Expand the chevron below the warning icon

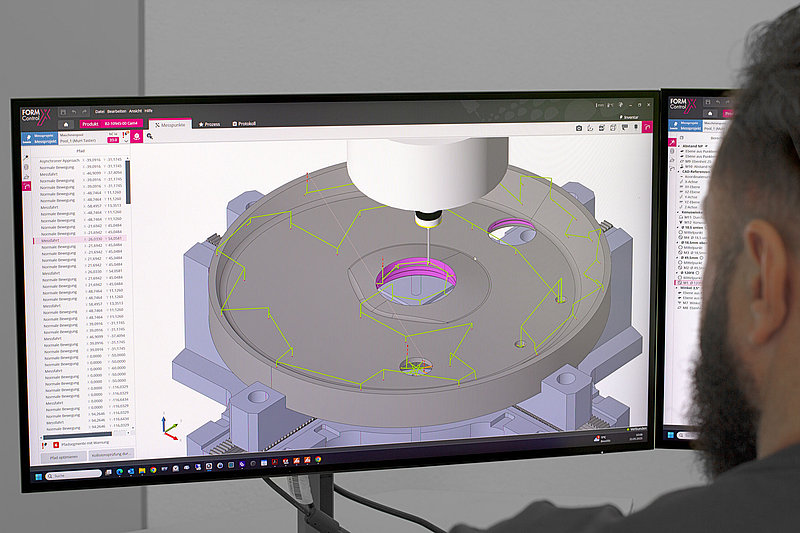(x=126, y=141)
